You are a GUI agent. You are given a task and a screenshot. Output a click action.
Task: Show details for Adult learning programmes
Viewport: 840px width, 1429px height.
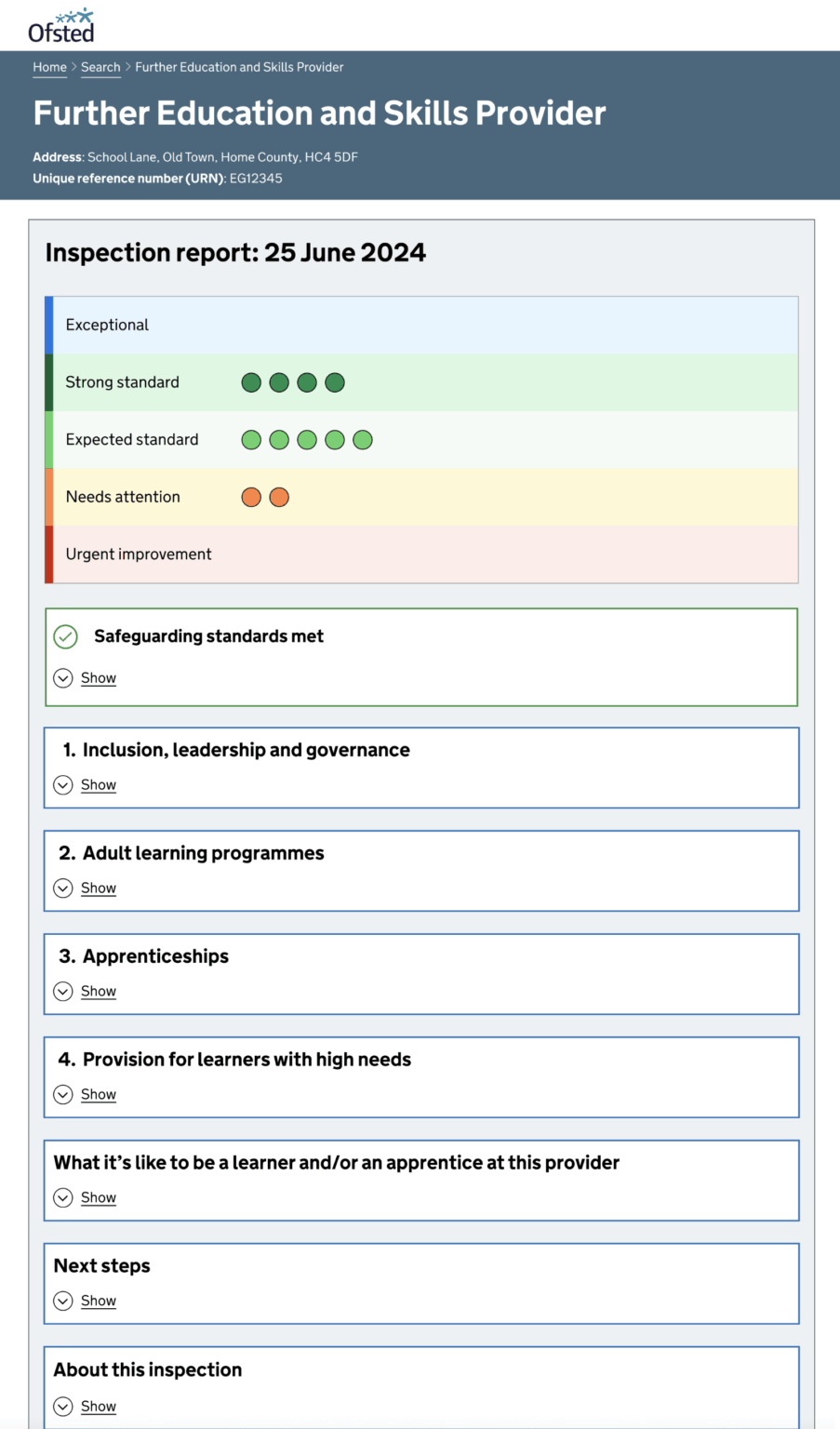tap(98, 888)
